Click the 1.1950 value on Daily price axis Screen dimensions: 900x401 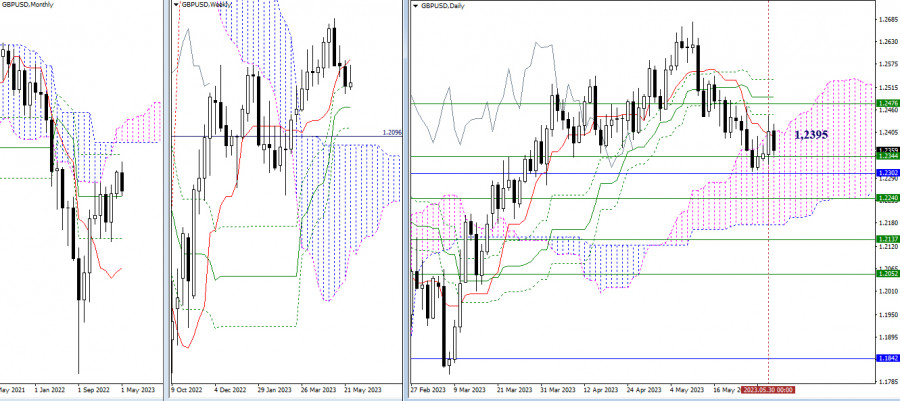pyautogui.click(x=889, y=315)
